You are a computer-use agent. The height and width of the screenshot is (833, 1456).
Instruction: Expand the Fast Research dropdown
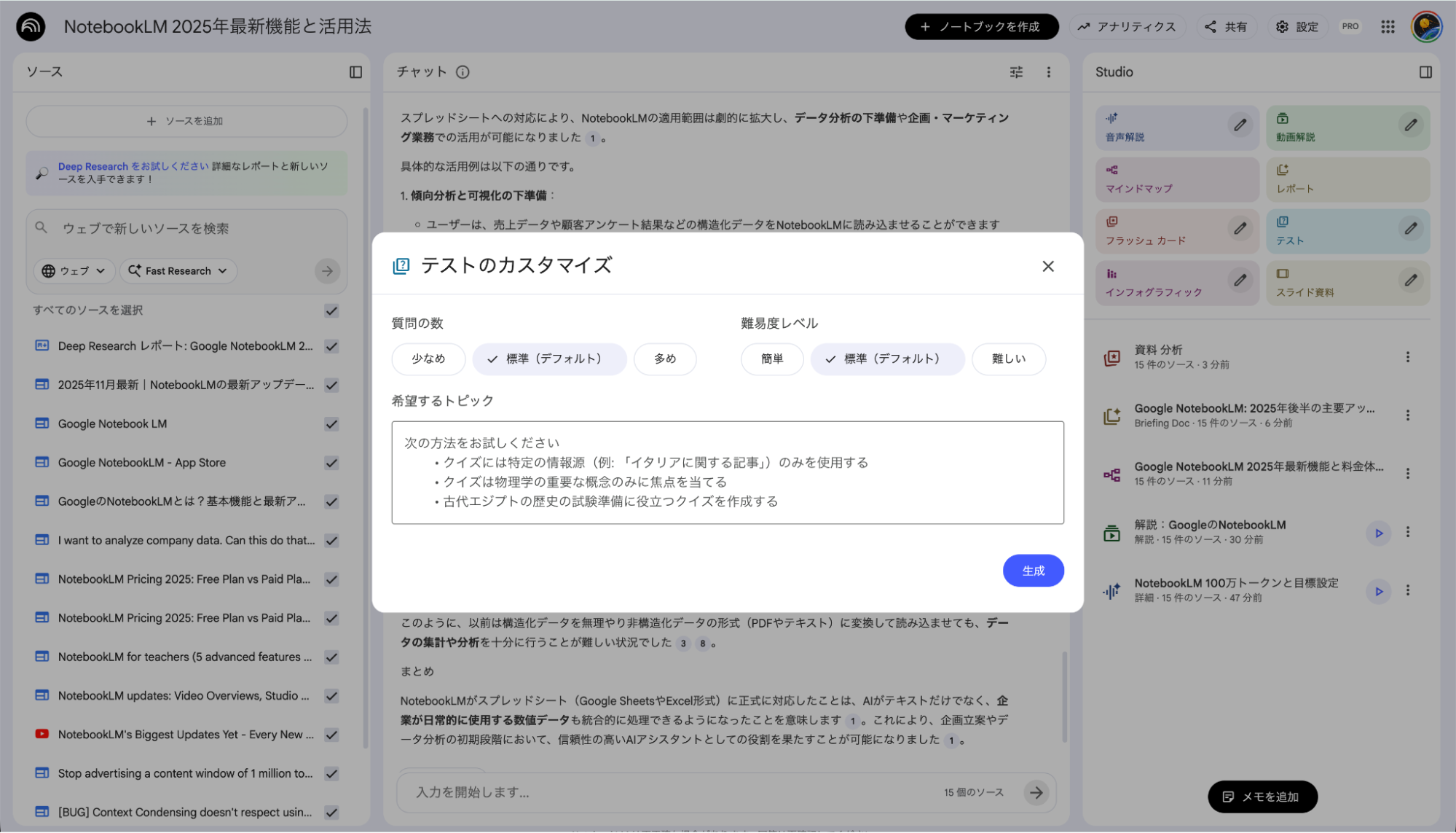[x=178, y=270]
